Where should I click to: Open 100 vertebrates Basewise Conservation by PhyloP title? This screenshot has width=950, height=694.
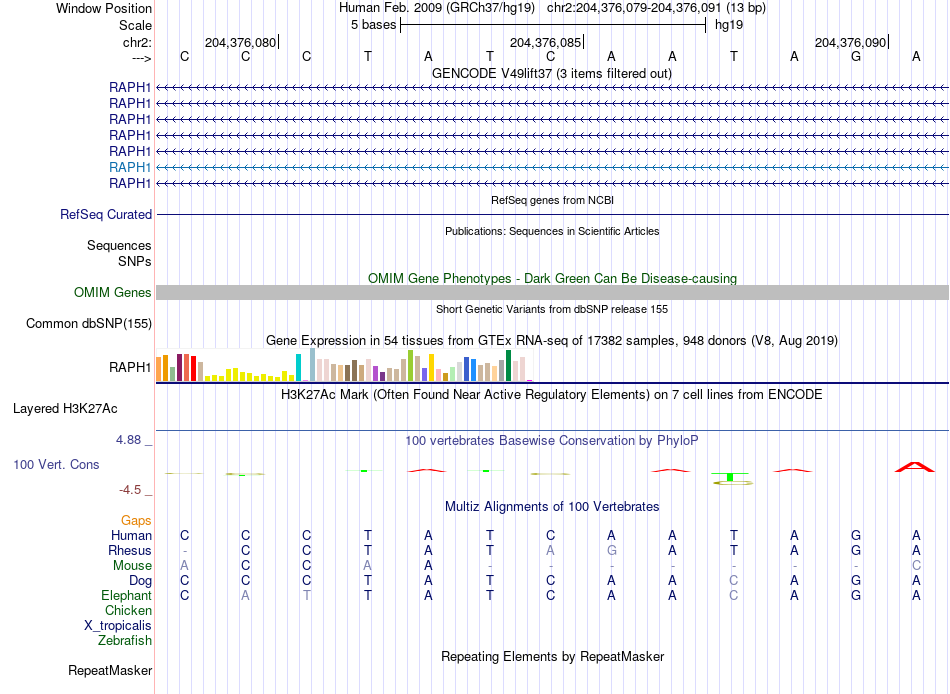(552, 441)
